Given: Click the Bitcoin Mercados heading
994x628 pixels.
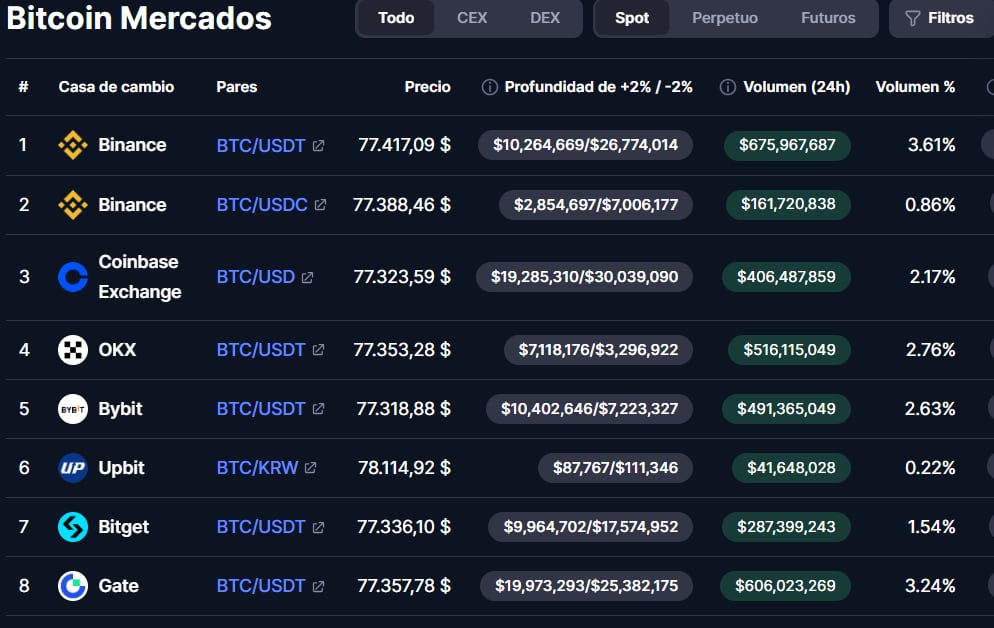Looking at the screenshot, I should (x=139, y=18).
